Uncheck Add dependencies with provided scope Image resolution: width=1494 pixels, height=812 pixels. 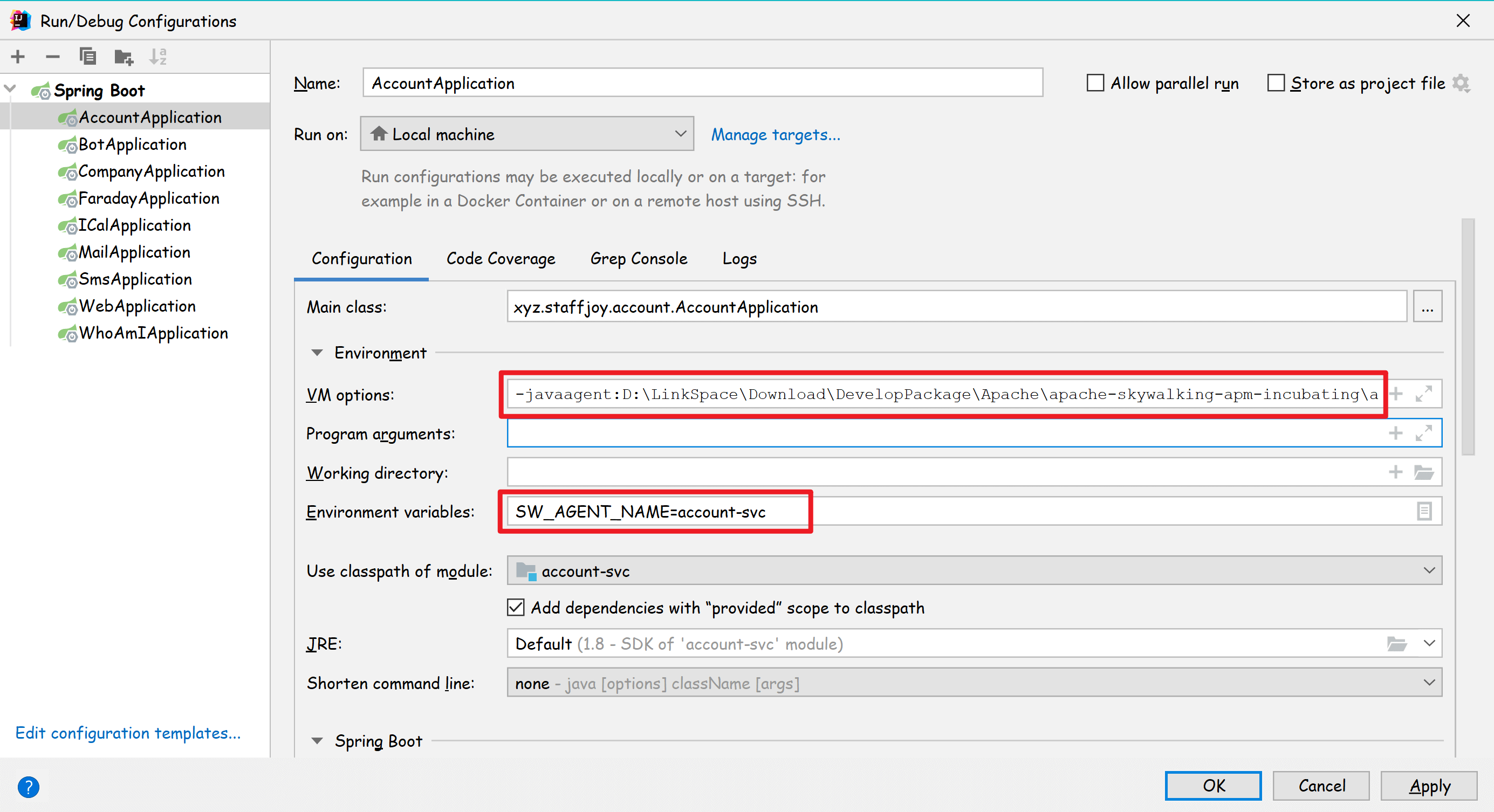(x=516, y=608)
